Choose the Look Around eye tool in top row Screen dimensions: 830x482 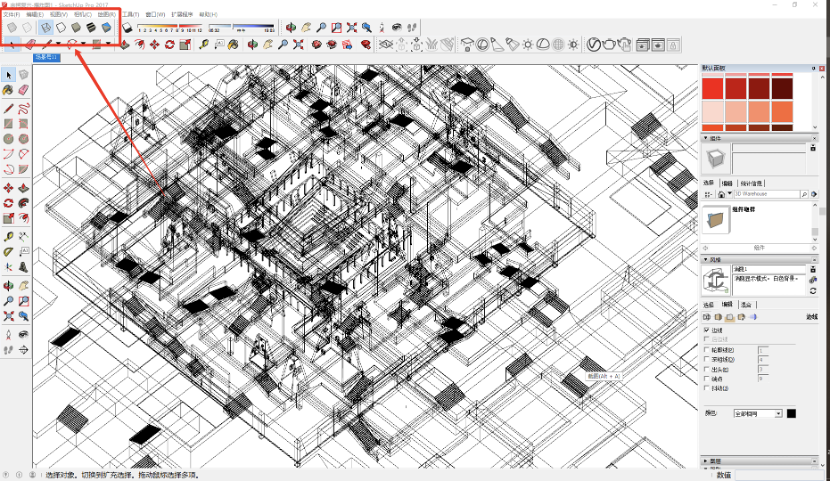click(397, 27)
